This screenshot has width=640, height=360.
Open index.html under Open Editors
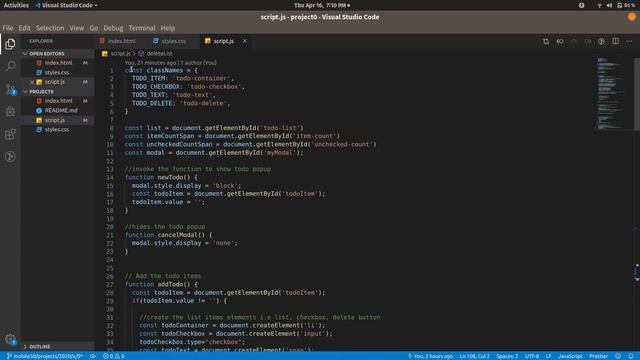58,63
